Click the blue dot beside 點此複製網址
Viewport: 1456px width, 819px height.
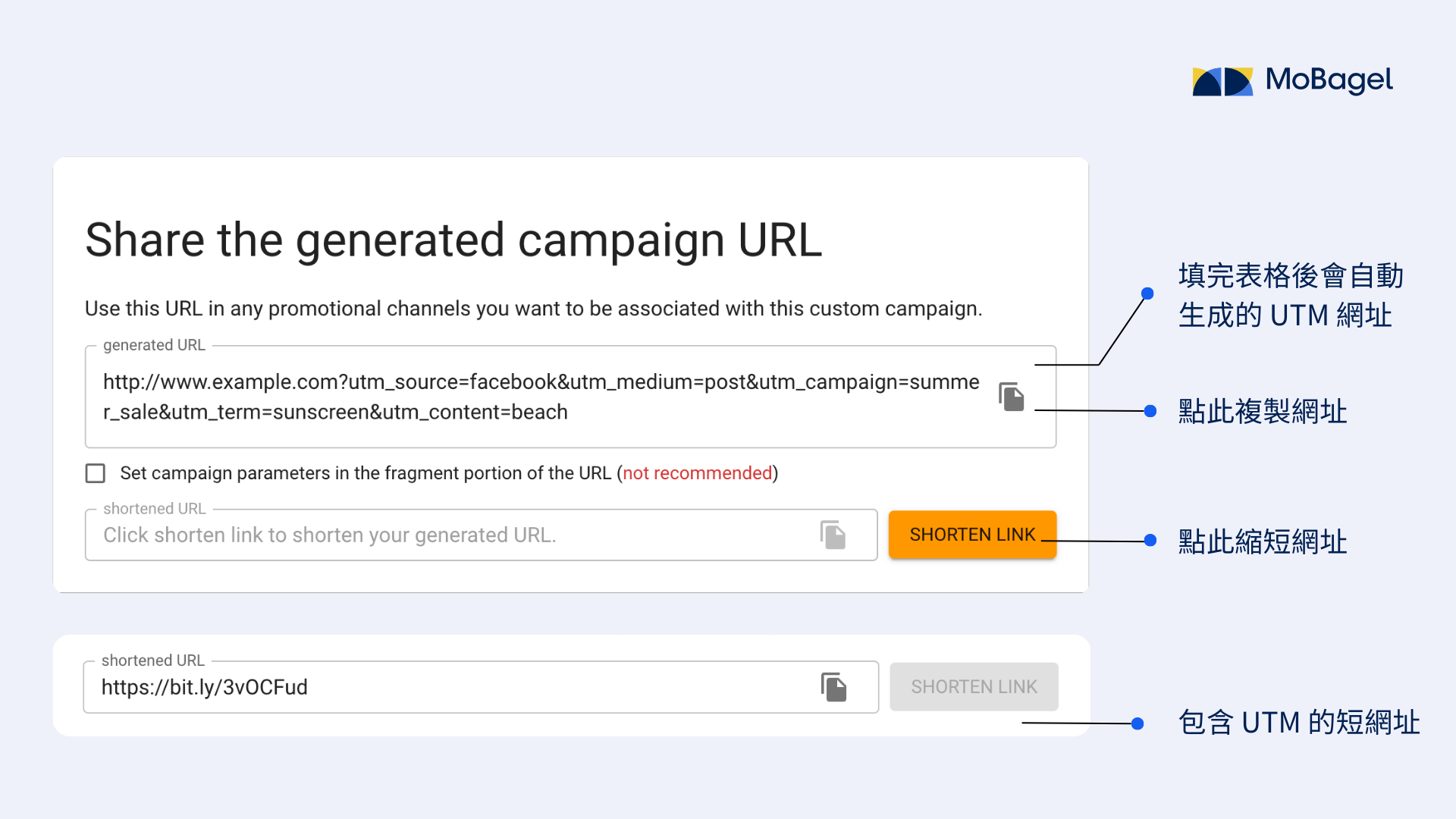coord(1150,411)
